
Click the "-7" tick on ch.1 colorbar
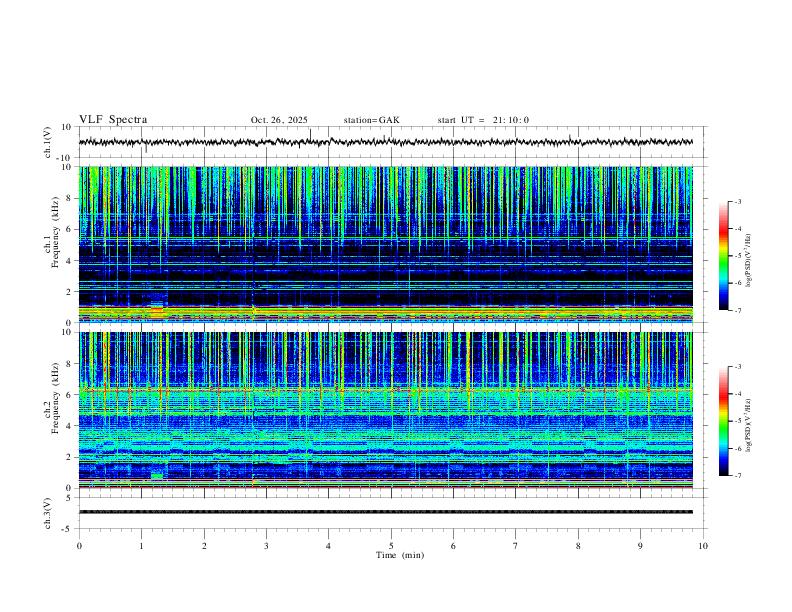coord(737,311)
